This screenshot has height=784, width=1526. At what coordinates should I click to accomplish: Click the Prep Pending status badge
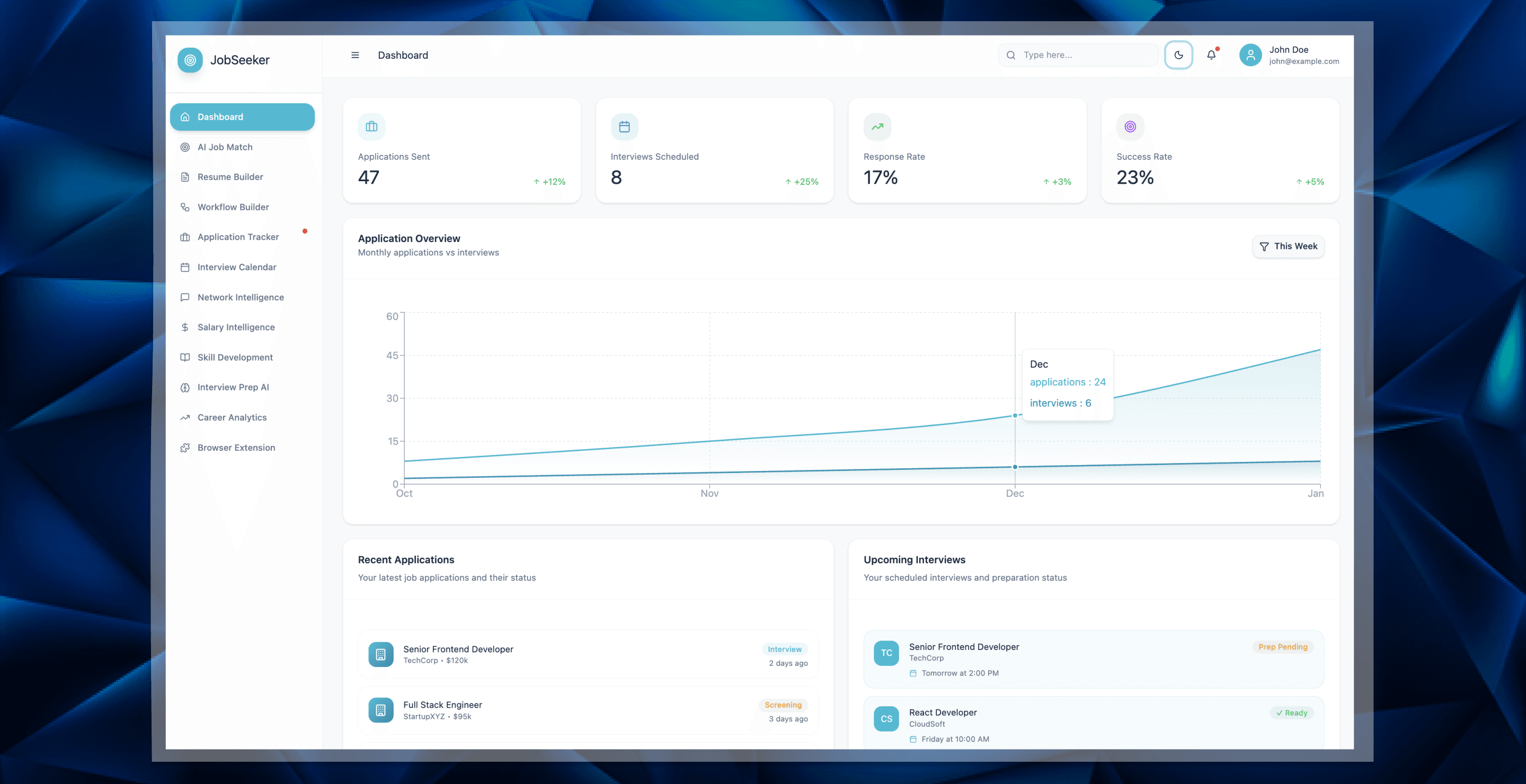(1282, 647)
